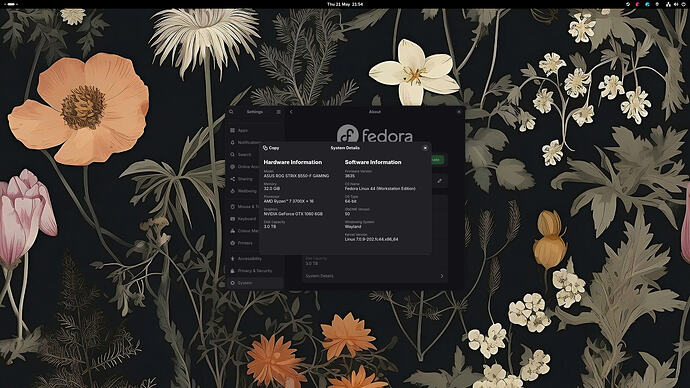Viewport: 690px width, 388px height.
Task: Click the '3.0 TB' disk capacity in System Details dialog
Action: coord(270,227)
